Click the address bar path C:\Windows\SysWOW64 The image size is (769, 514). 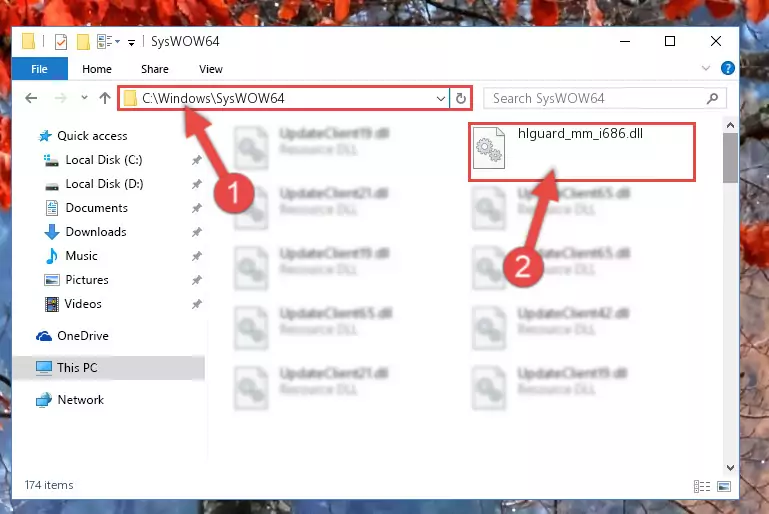point(213,98)
